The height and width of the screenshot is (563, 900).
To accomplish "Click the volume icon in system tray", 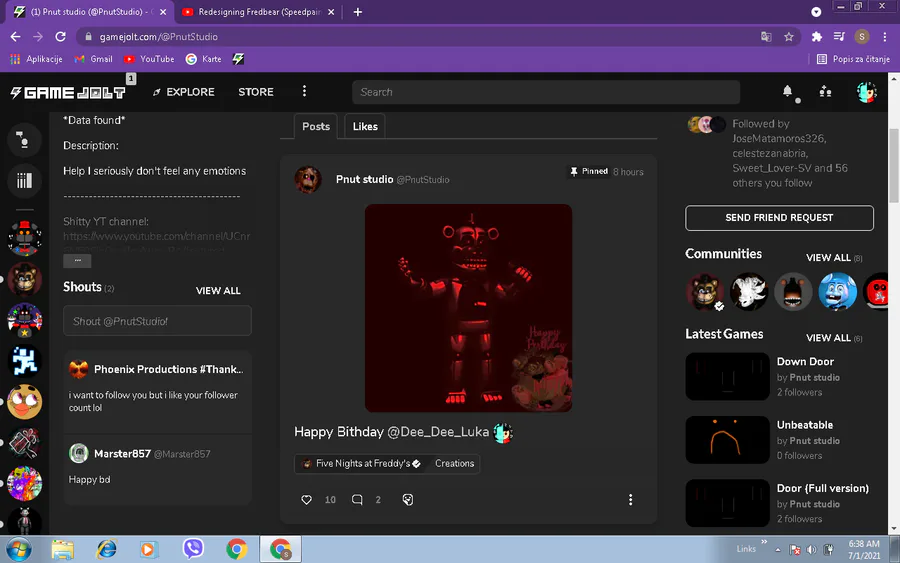I will pyautogui.click(x=811, y=550).
